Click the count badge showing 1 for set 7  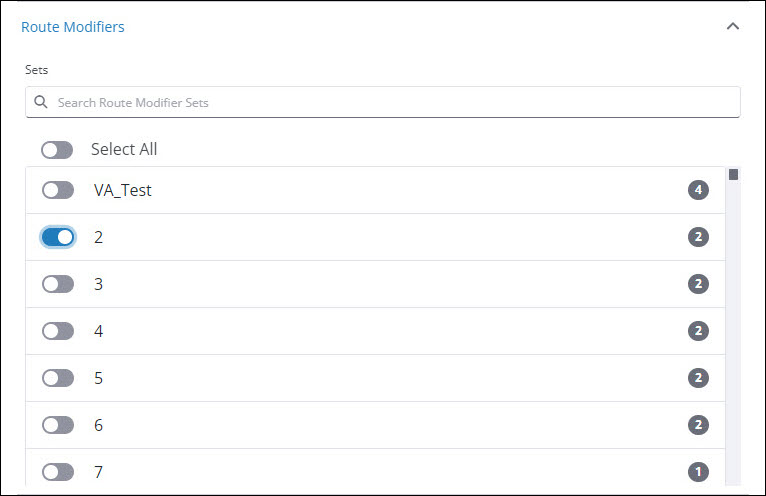pyautogui.click(x=698, y=472)
